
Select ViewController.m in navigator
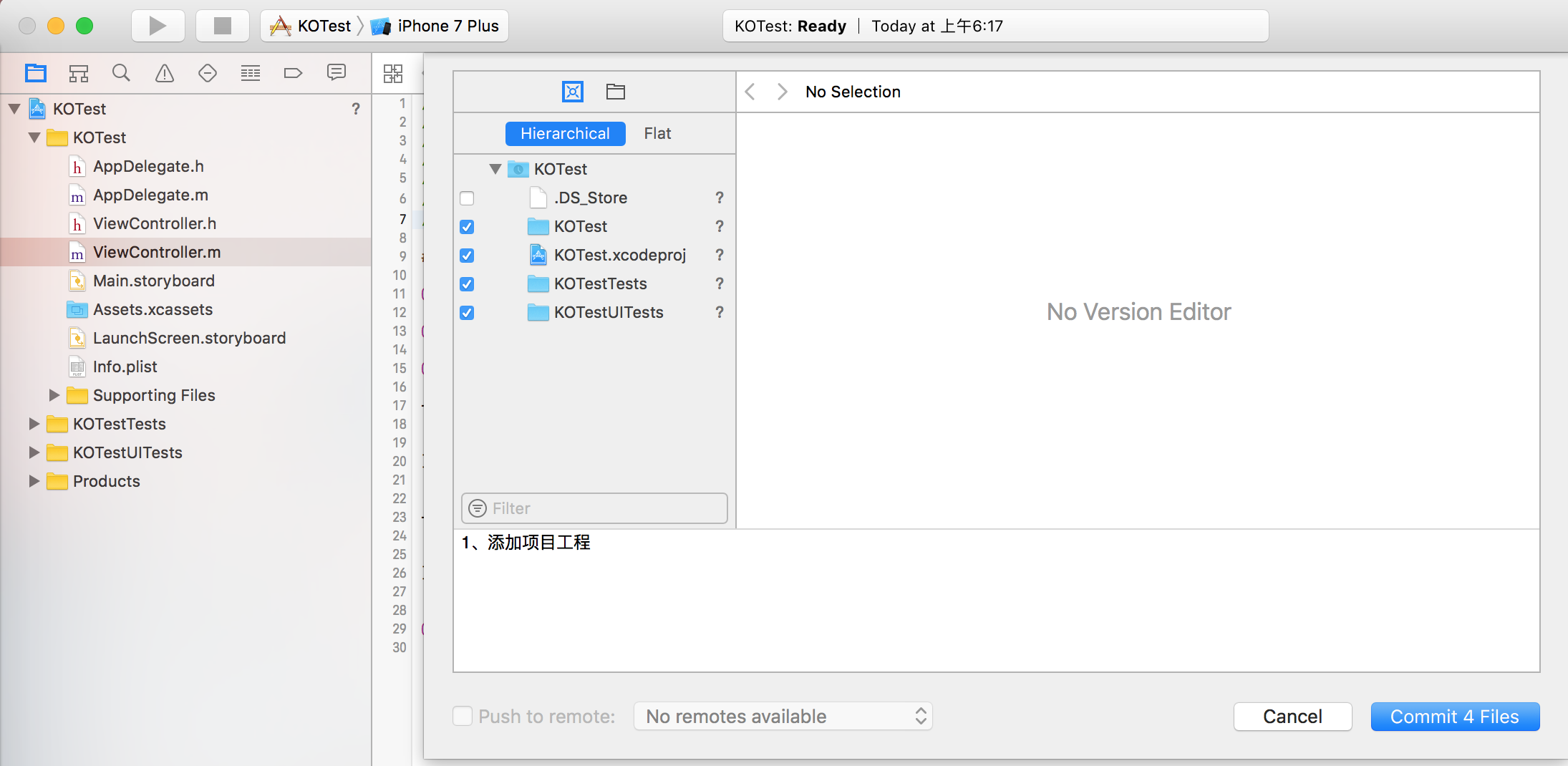186,252
